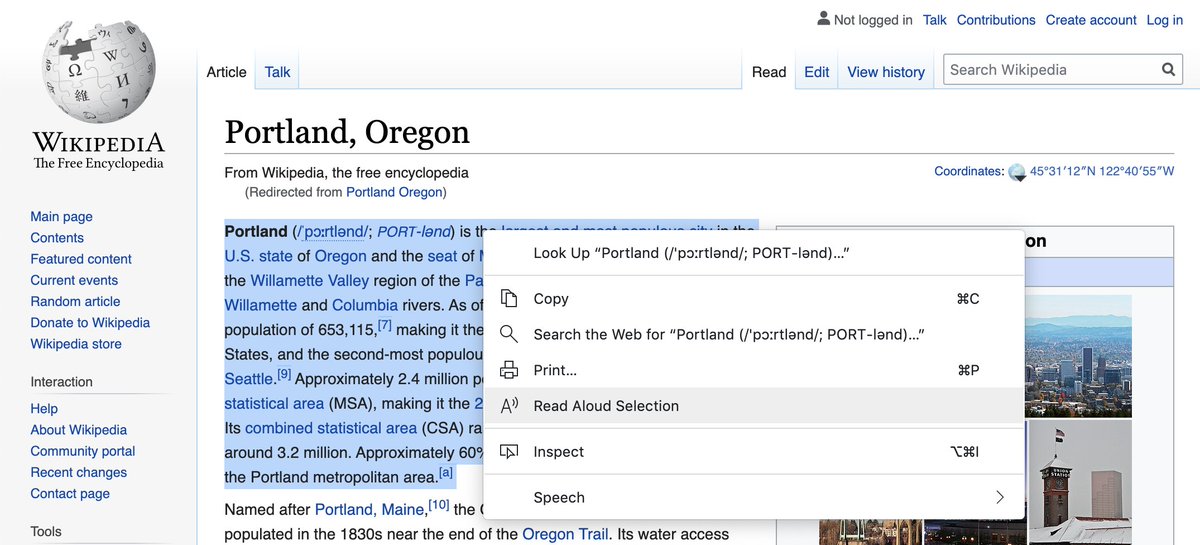Choose Read Aloud Selection
The image size is (1200, 545).
(x=754, y=406)
